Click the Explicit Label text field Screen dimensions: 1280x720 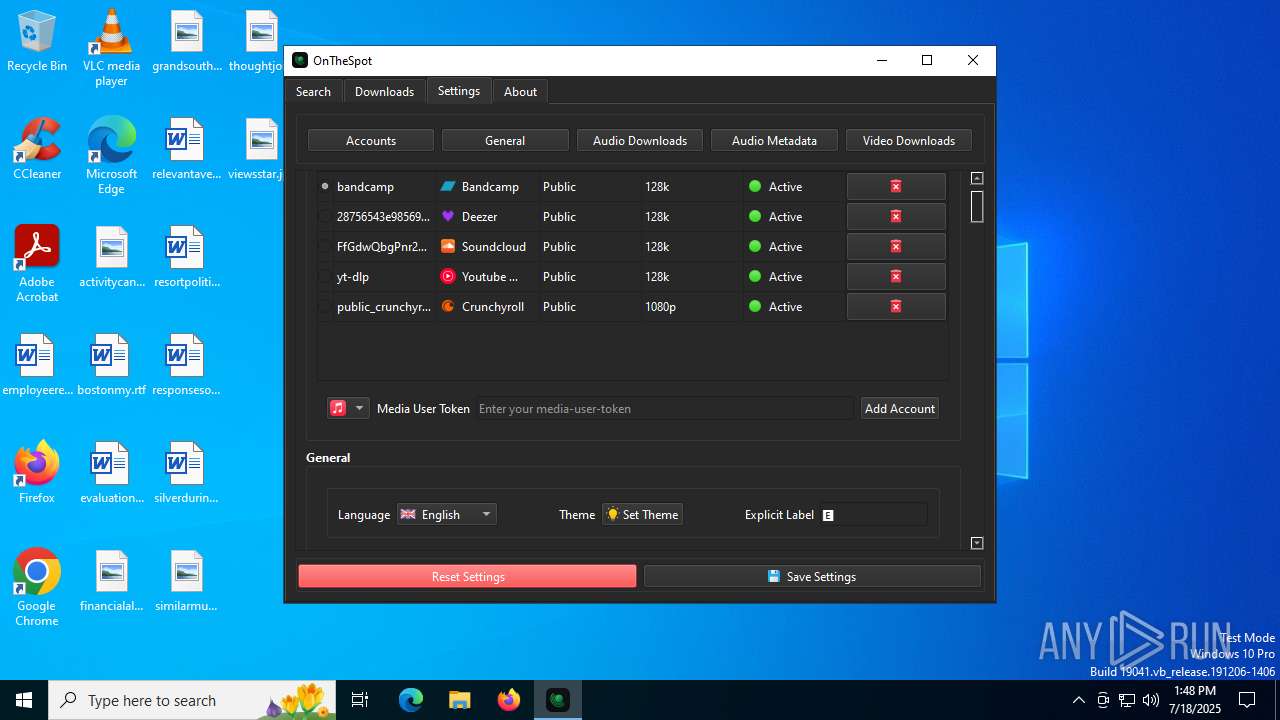tap(874, 514)
